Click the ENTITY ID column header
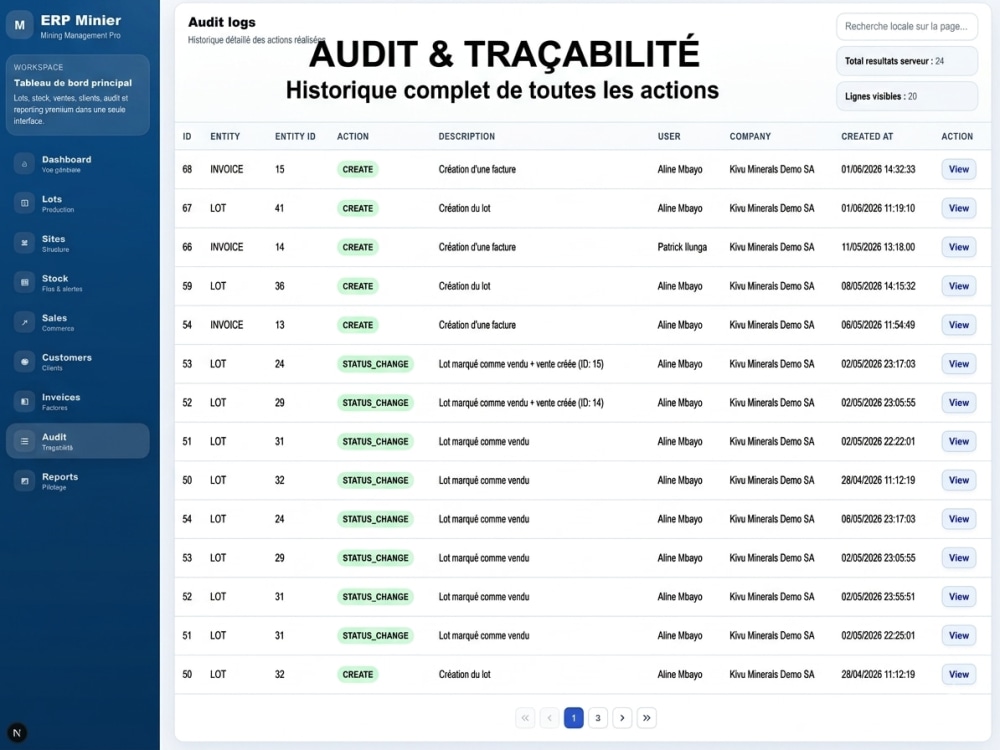Image resolution: width=1000 pixels, height=750 pixels. point(295,136)
